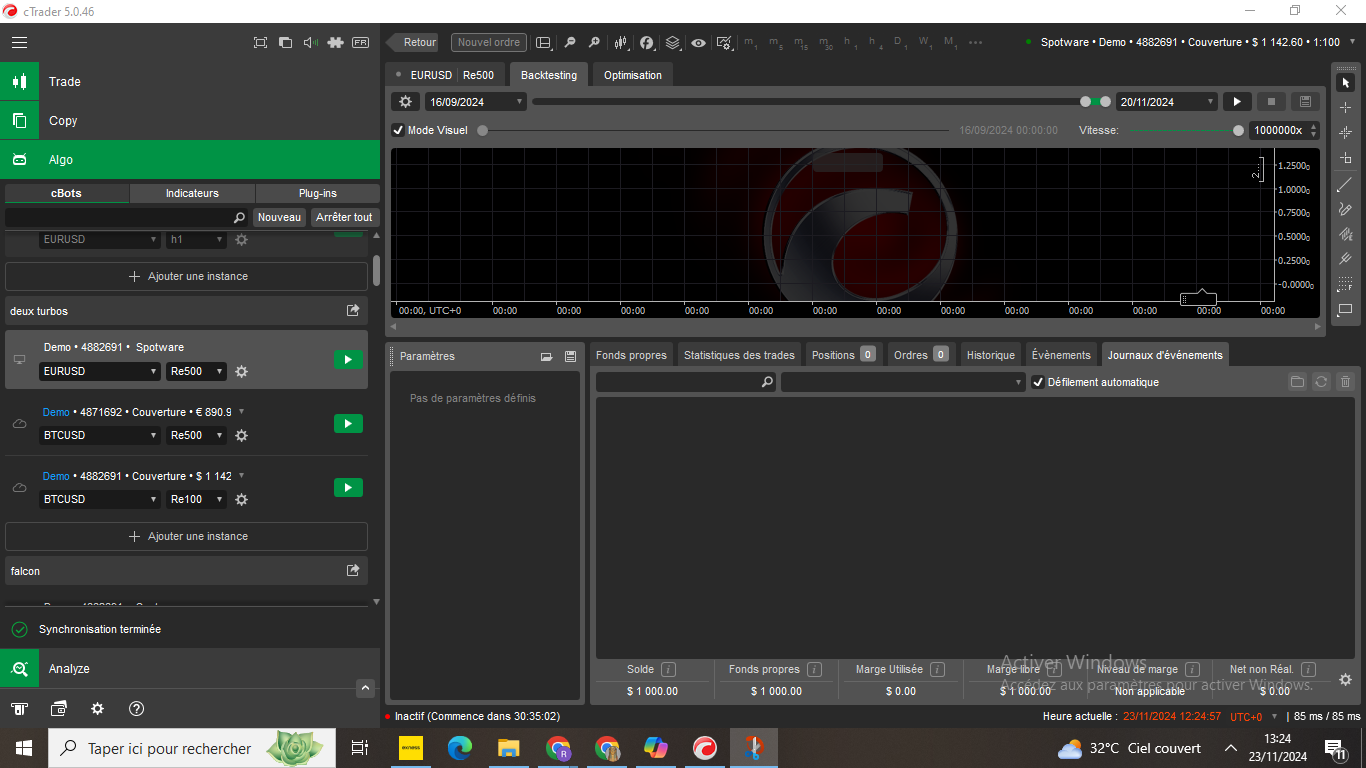
Task: Click the Arrêter tout button
Action: 344,217
